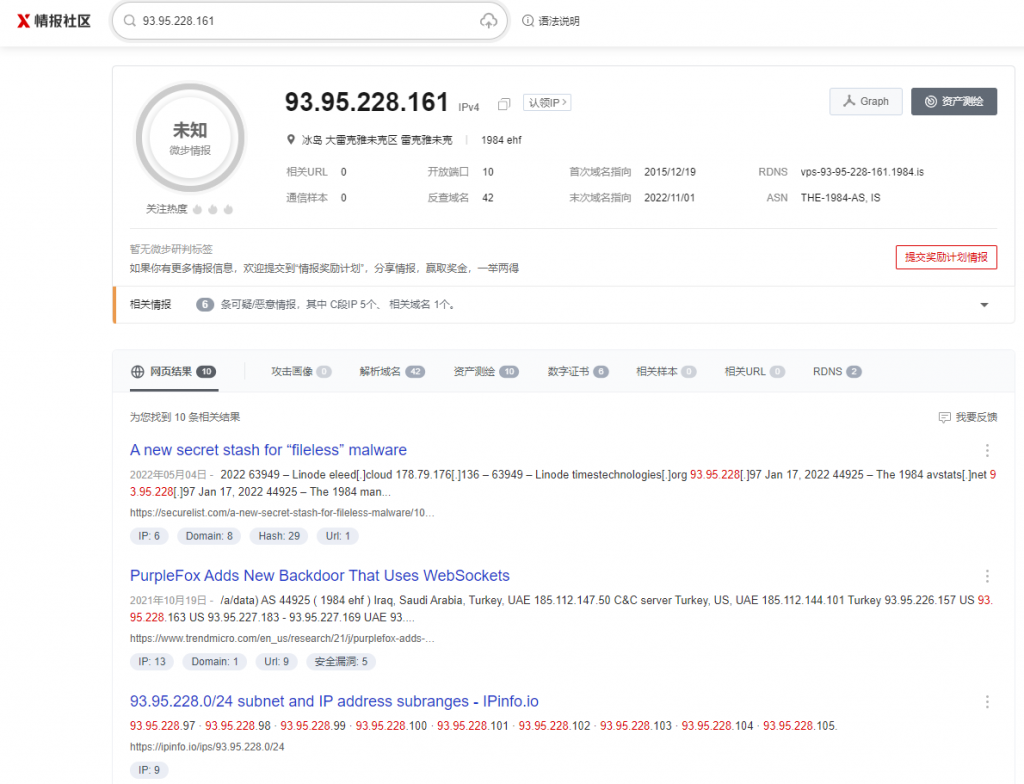Viewport: 1024px width, 784px height.
Task: Click the 'IP: 9' tag
Action: pyautogui.click(x=149, y=770)
